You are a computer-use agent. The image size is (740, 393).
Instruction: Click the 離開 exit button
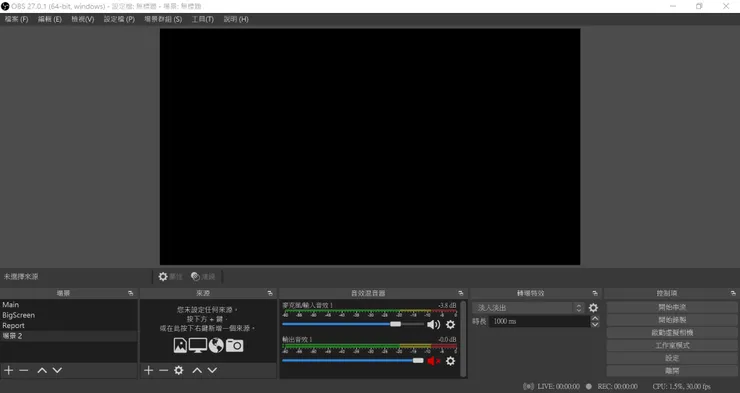click(672, 371)
